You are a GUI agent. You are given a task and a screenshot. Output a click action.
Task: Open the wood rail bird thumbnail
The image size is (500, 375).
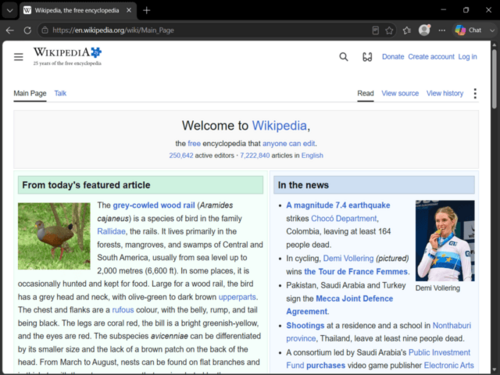point(54,236)
